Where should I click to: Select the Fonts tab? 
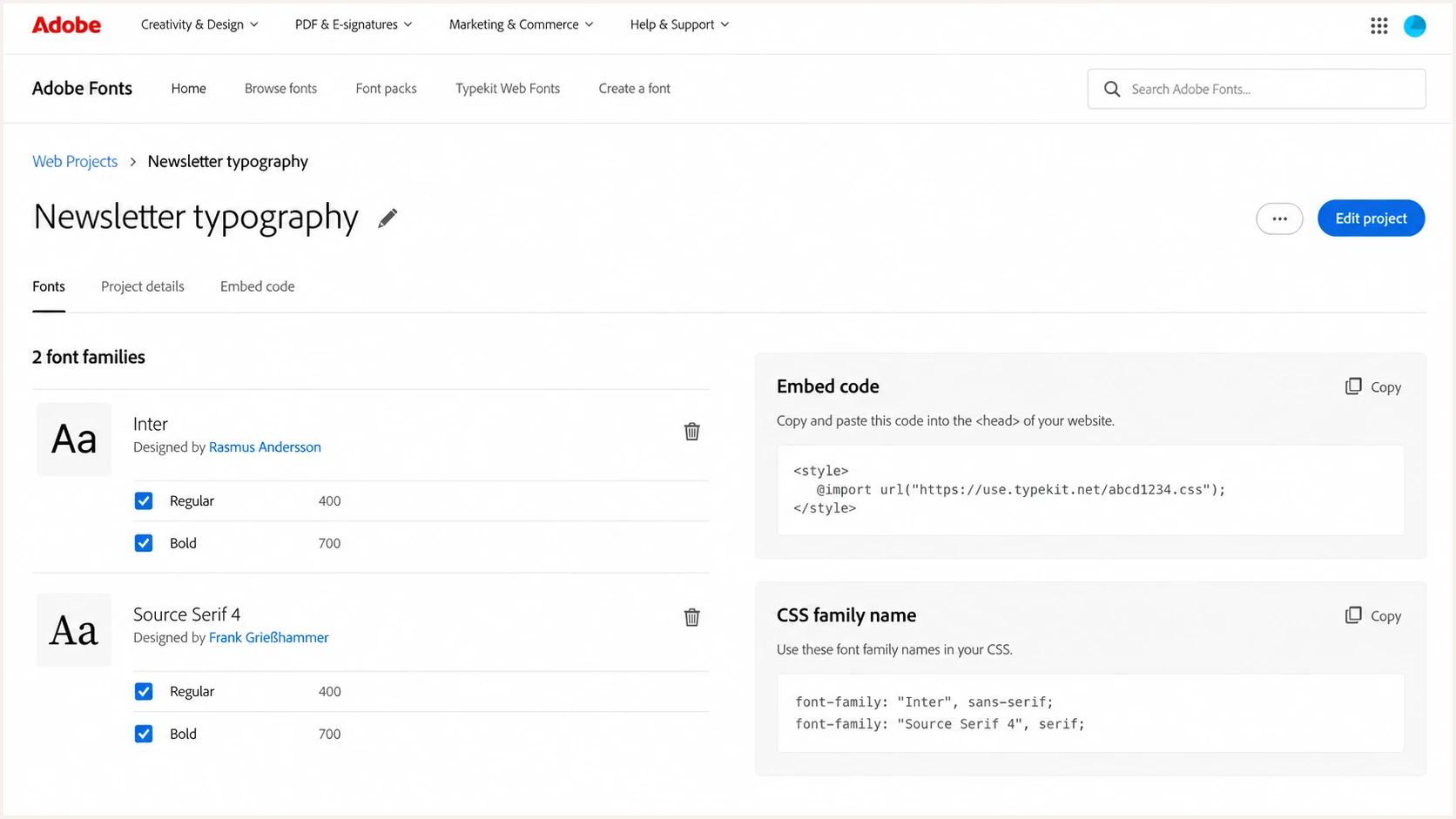tap(49, 286)
